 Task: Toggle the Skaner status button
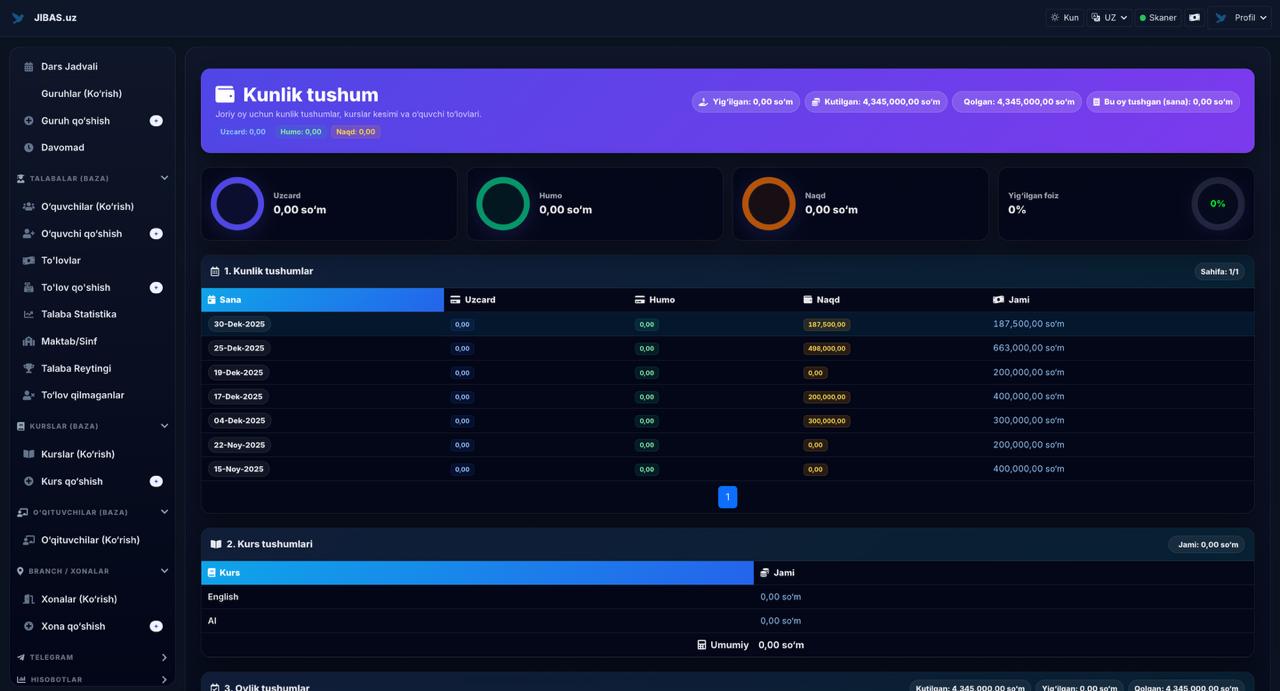(x=1158, y=18)
